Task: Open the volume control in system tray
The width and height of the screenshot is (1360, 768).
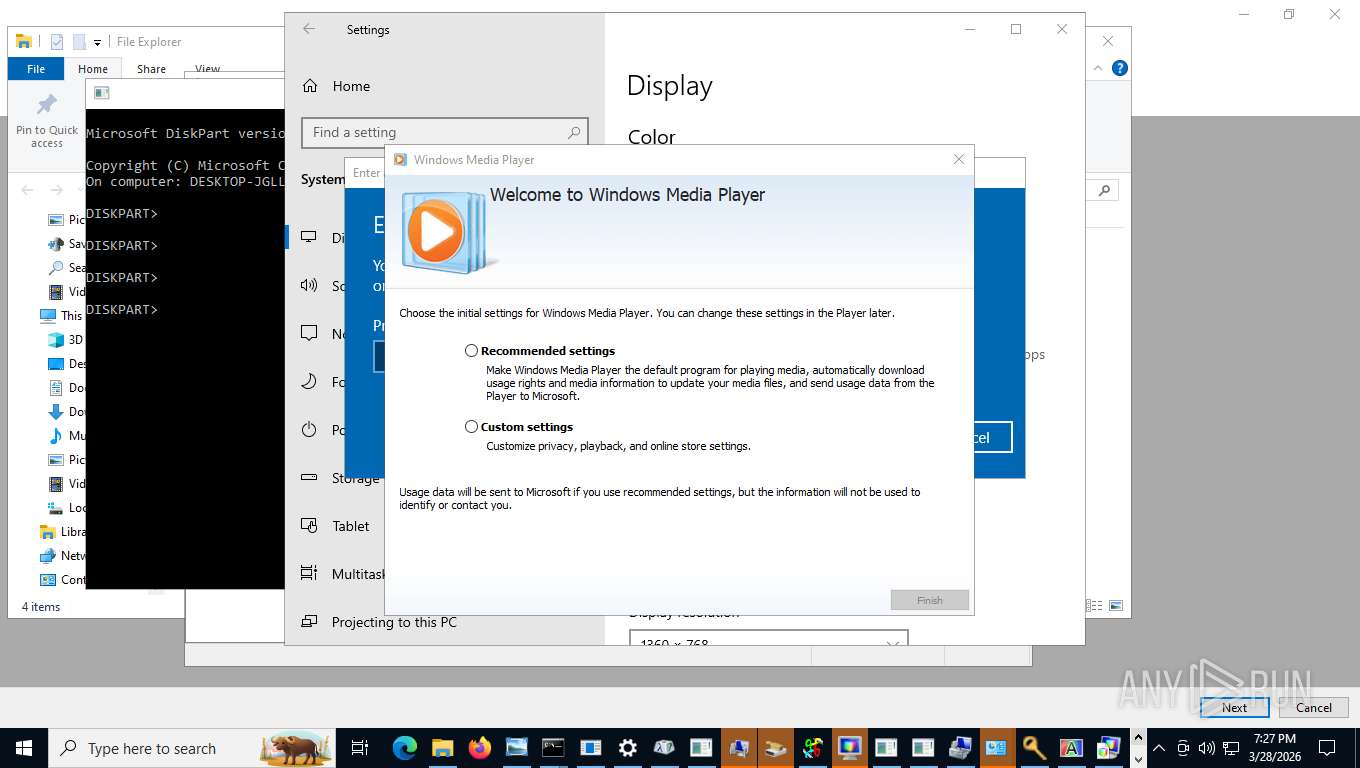Action: [x=1207, y=748]
